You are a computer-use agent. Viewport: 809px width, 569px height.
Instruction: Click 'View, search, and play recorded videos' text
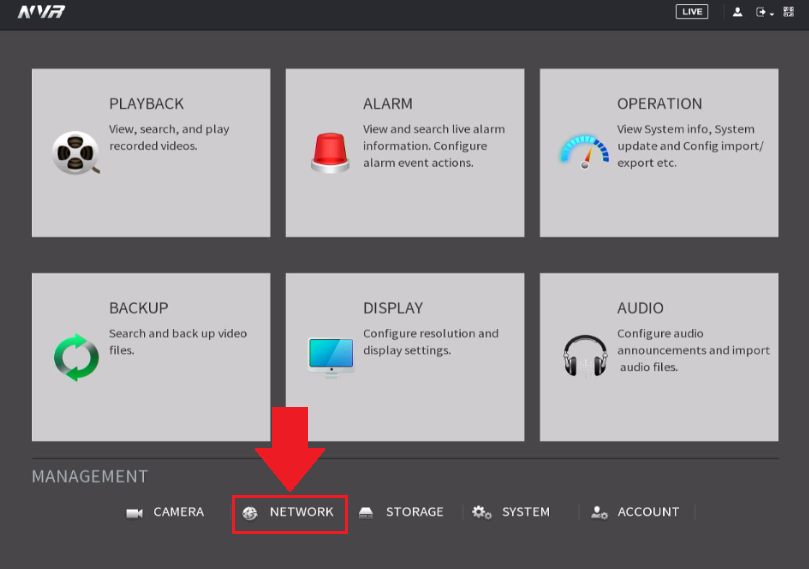tap(169, 137)
